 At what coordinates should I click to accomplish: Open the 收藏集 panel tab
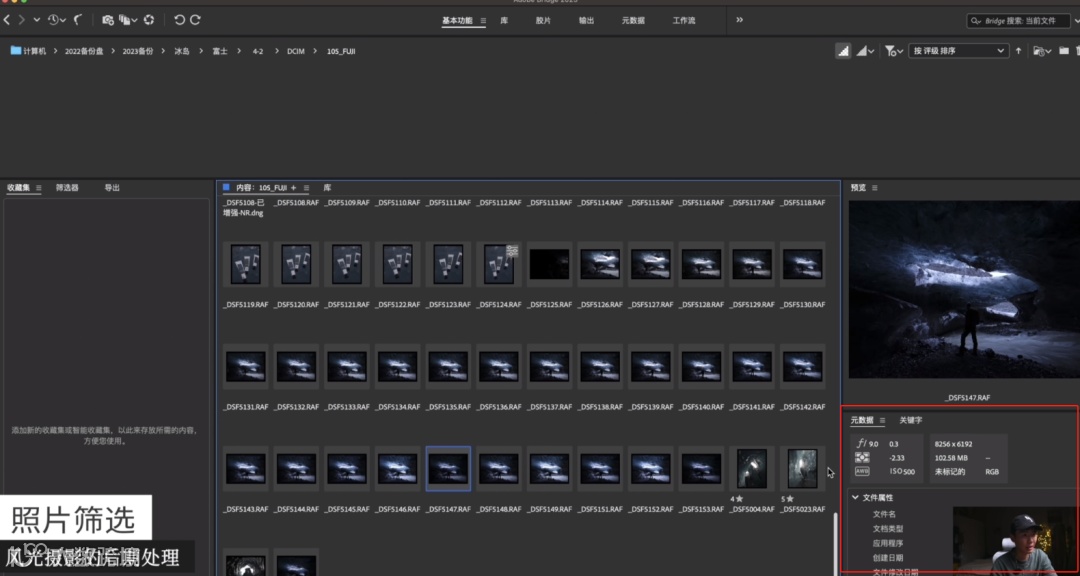click(x=19, y=187)
